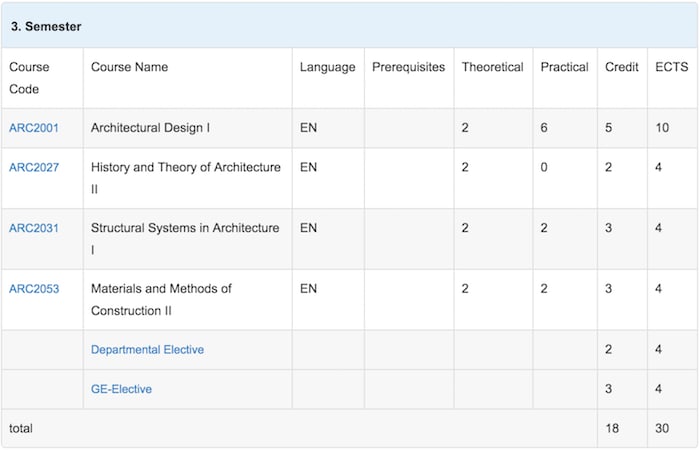Screen dimensions: 700x450
Task: Select Structural Systems in Architecture I text
Action: [x=185, y=239]
